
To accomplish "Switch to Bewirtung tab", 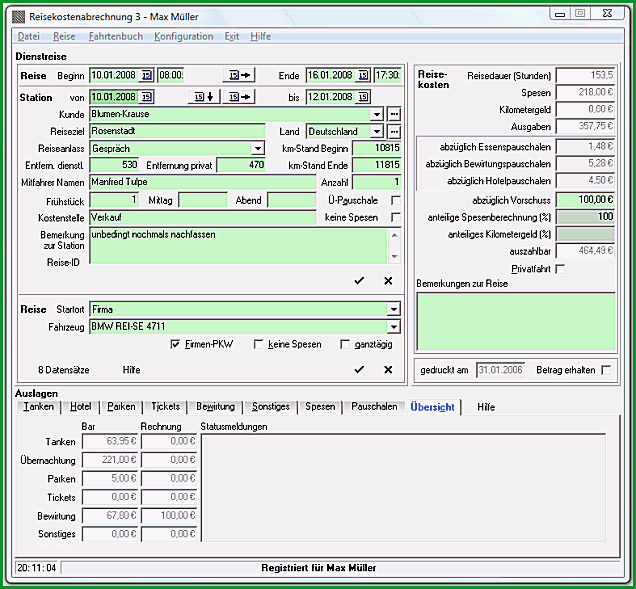I will (215, 407).
